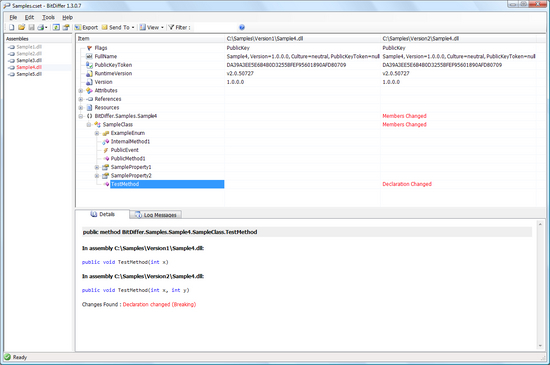Expand the Attributes node

[81, 90]
